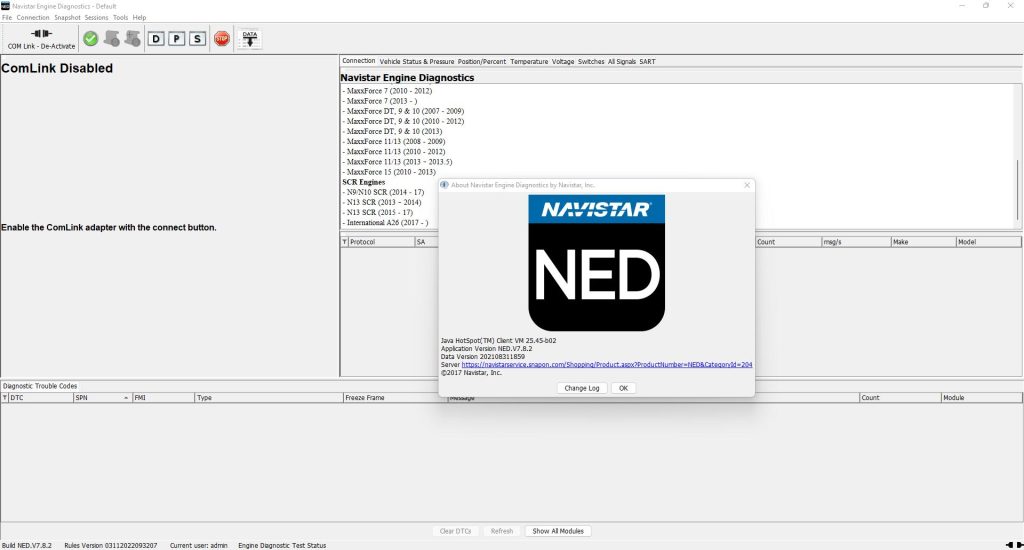The image size is (1024, 550).
Task: Sort DTC table by SPN column
Action: click(103, 397)
